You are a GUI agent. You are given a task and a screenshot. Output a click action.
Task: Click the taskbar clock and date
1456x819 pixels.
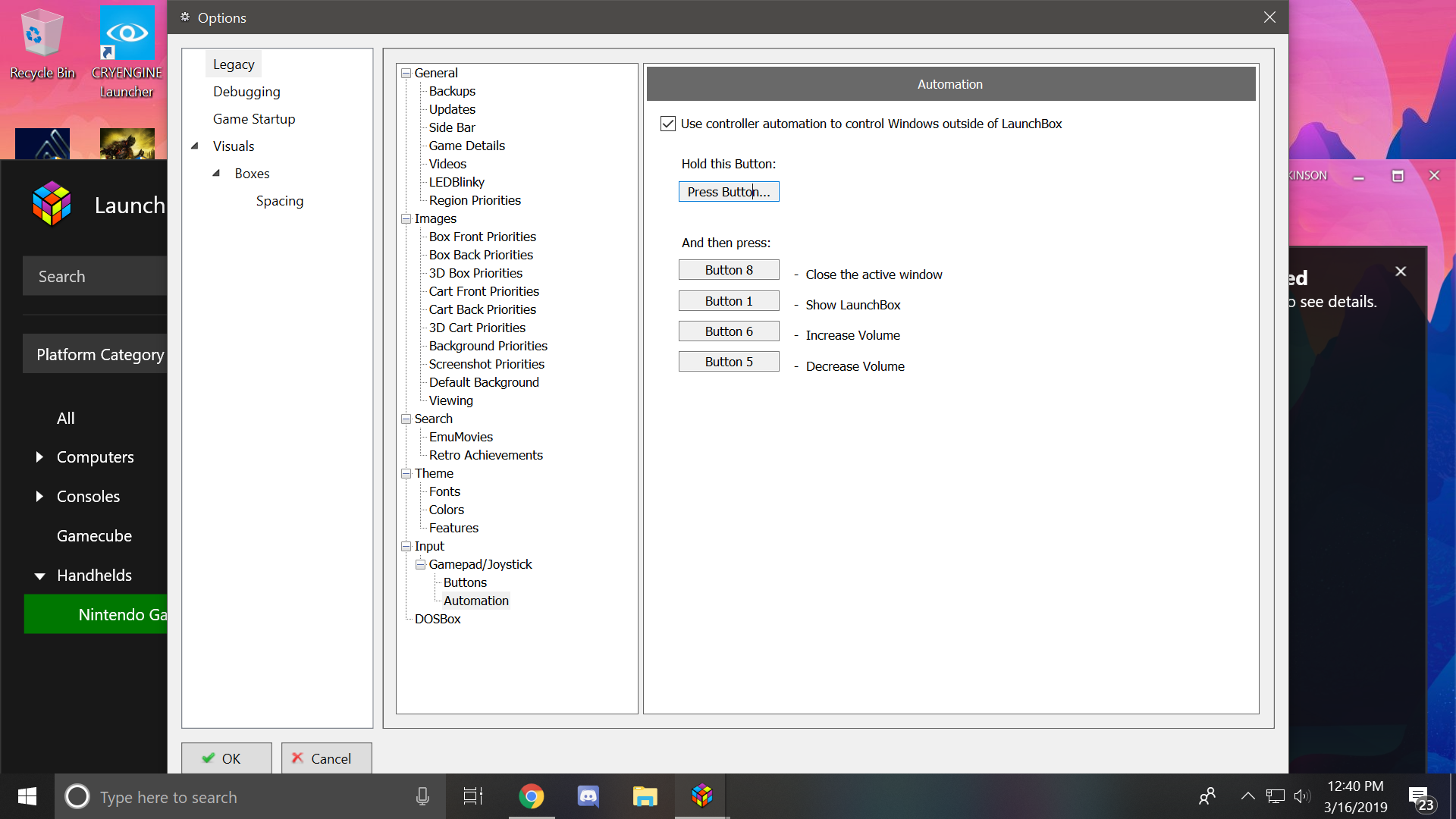[1356, 797]
